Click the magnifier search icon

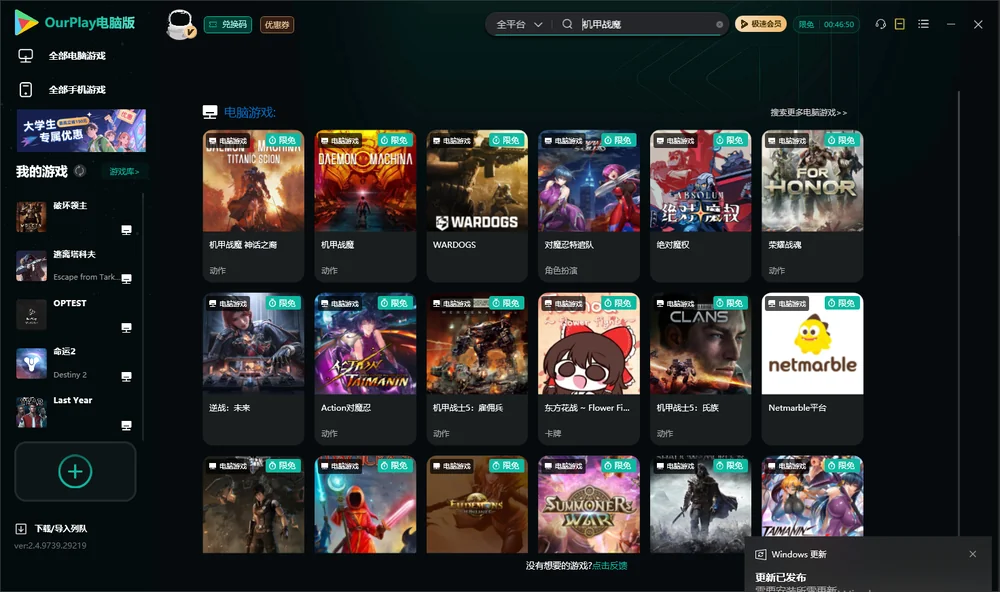567,24
